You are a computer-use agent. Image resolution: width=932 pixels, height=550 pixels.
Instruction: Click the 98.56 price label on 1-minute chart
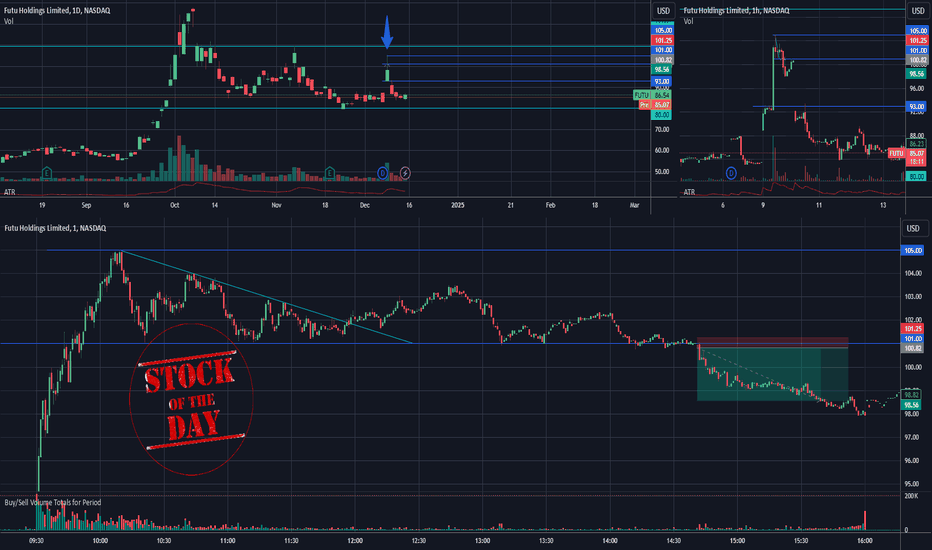(x=912, y=405)
